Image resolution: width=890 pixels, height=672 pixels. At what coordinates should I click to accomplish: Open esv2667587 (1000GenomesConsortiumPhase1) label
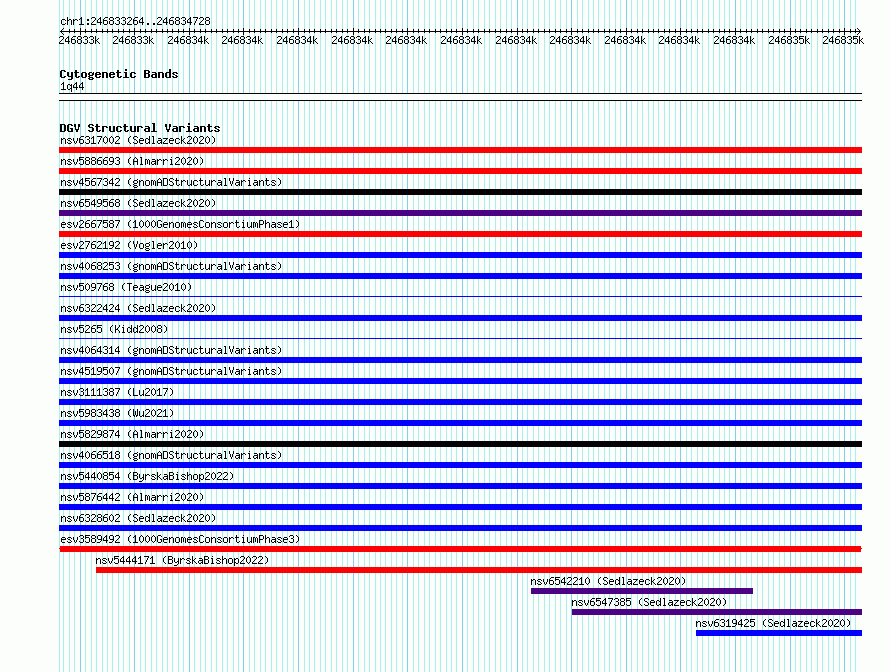(180, 224)
